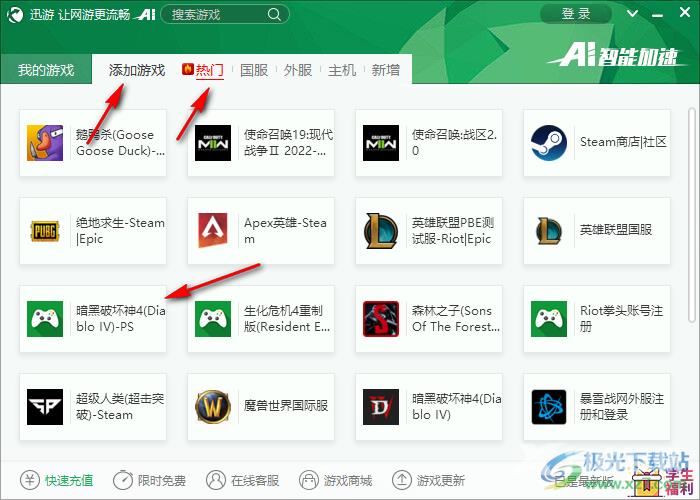Click the game list vertical scrollbar

tap(692, 214)
